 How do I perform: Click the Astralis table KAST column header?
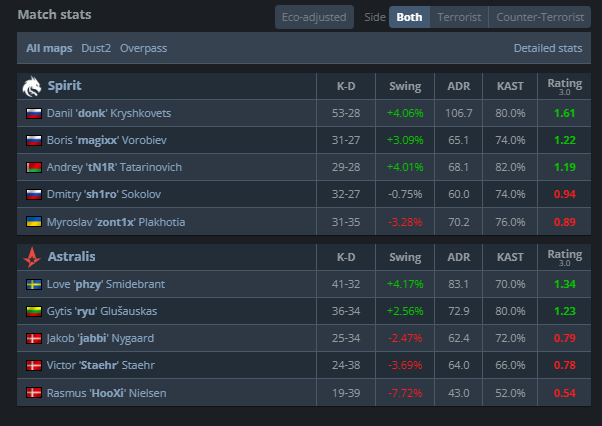click(x=510, y=257)
